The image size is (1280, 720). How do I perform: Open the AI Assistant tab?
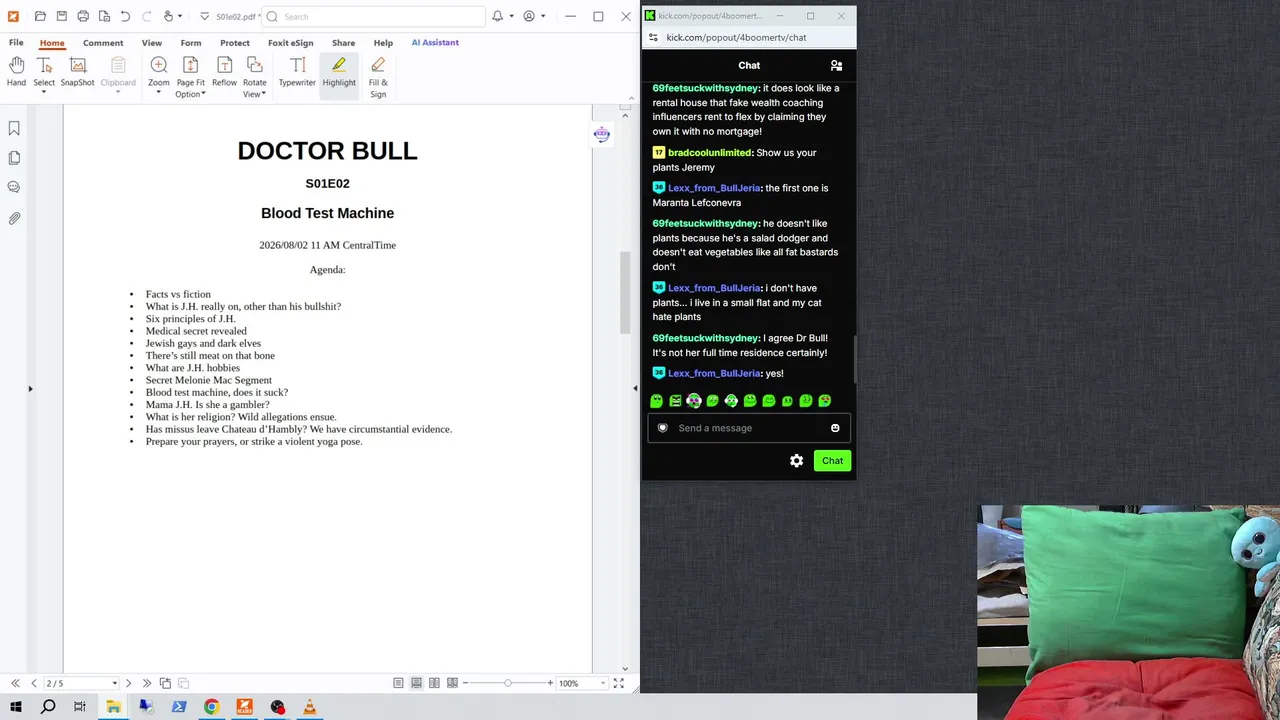[x=435, y=43]
